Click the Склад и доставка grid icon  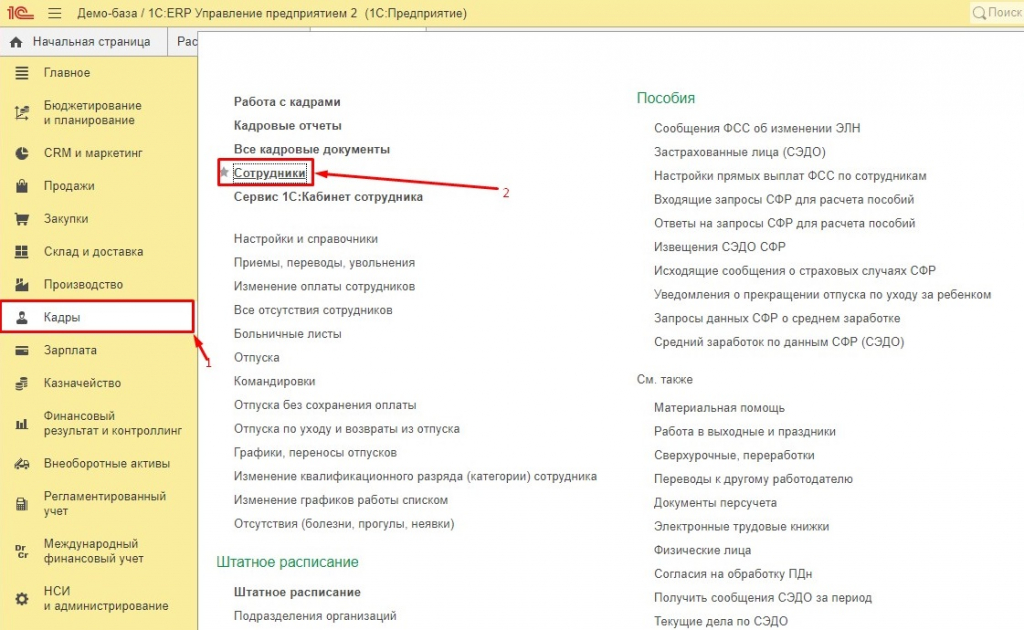click(22, 251)
